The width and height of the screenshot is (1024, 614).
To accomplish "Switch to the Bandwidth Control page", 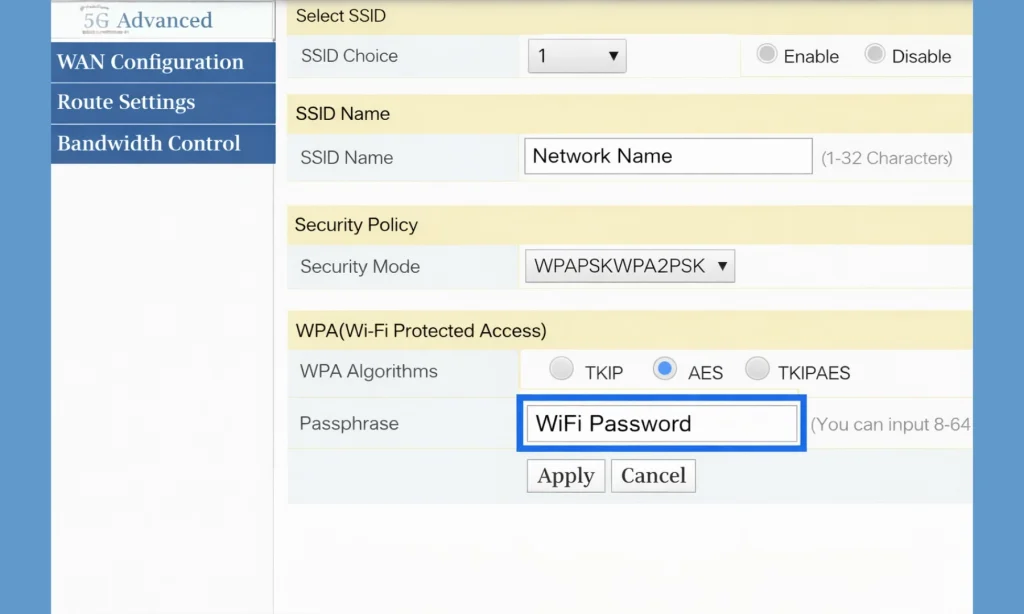I will [x=163, y=143].
